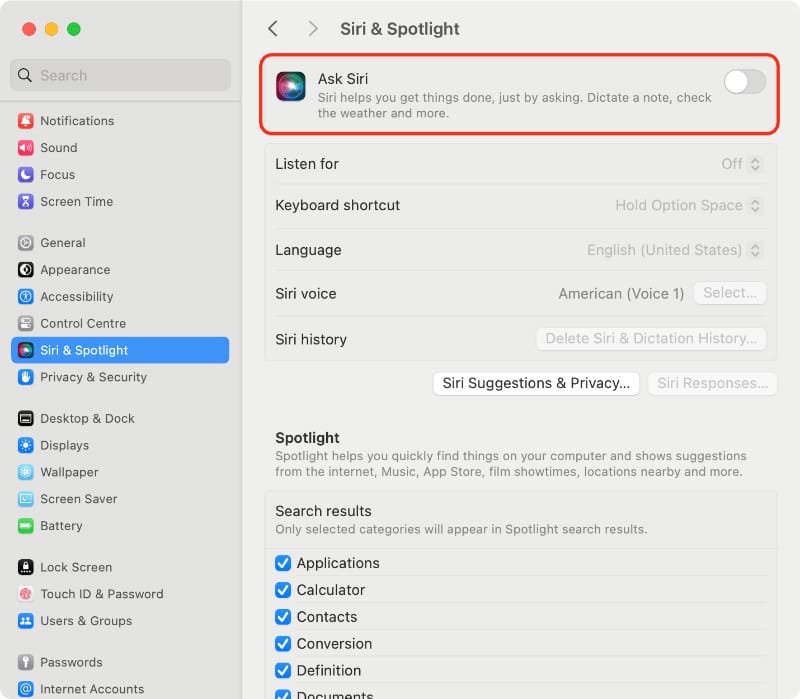The image size is (800, 699).
Task: Open Sound settings pane
Action: click(x=120, y=148)
